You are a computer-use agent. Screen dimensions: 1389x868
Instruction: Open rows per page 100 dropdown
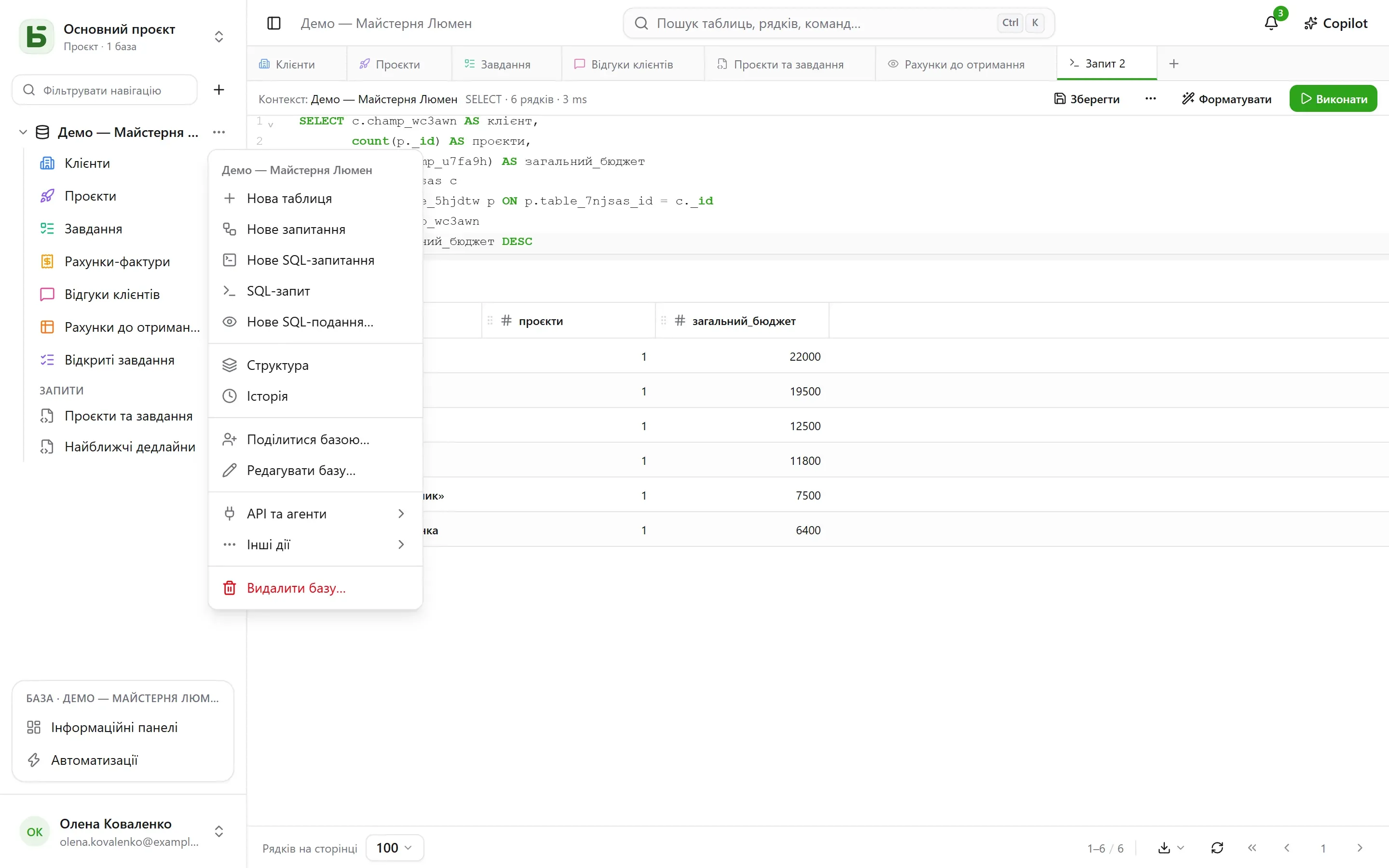395,847
